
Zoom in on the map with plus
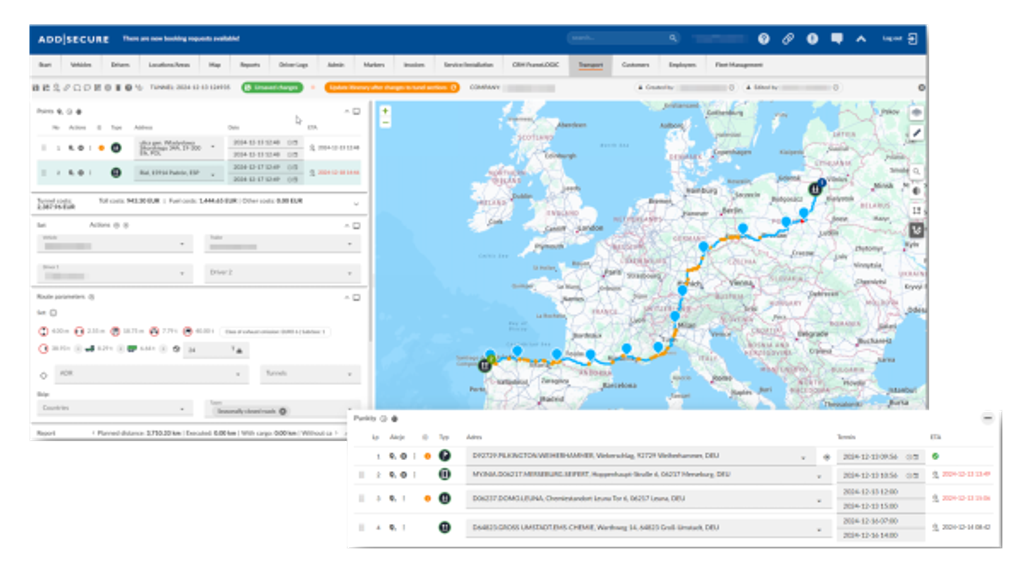click(385, 111)
